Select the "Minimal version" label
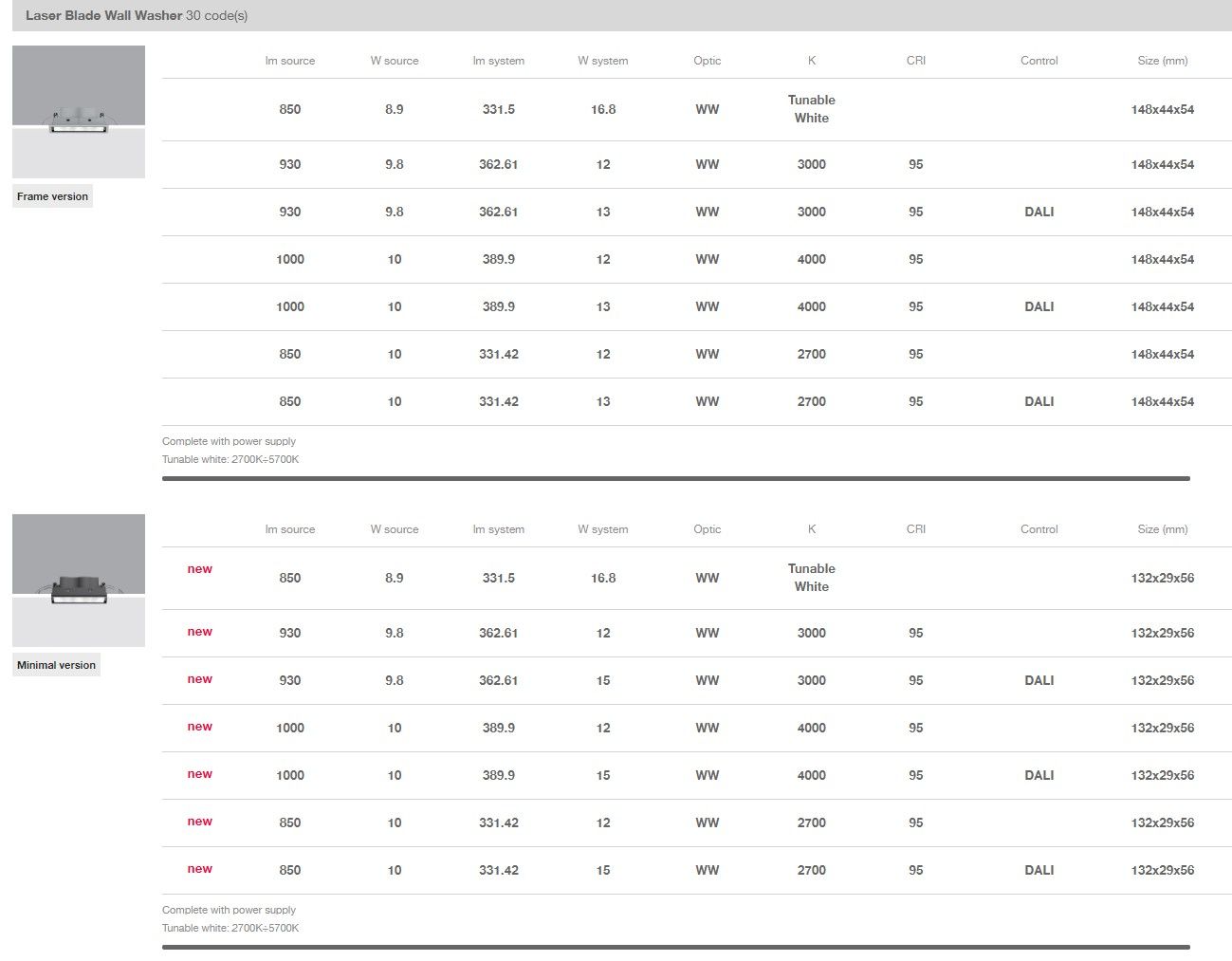1232x961 pixels. (56, 665)
